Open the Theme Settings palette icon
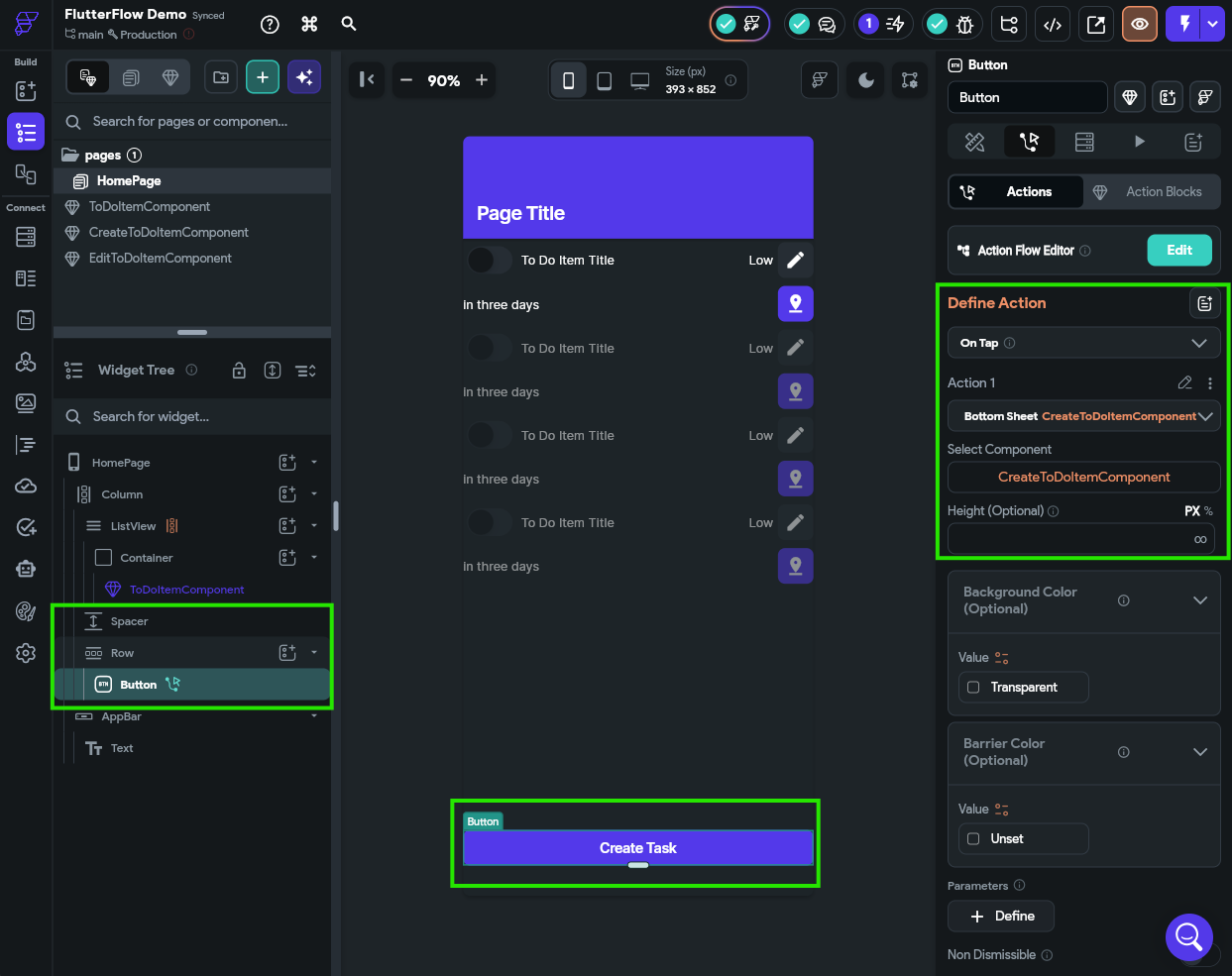Image resolution: width=1232 pixels, height=976 pixels. [x=26, y=611]
